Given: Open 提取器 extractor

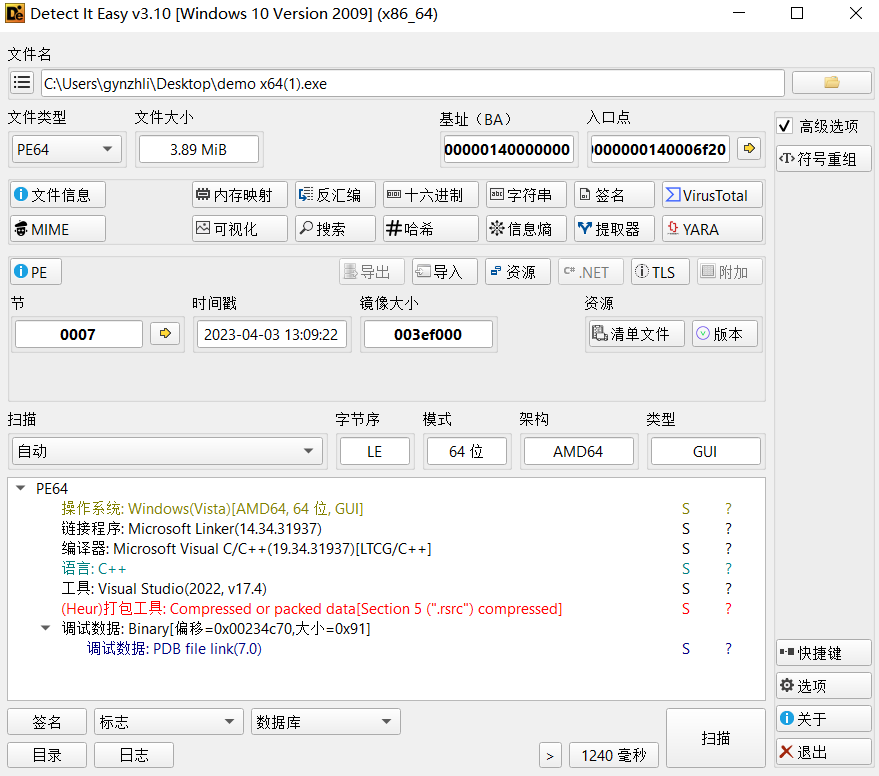Looking at the screenshot, I should [614, 229].
